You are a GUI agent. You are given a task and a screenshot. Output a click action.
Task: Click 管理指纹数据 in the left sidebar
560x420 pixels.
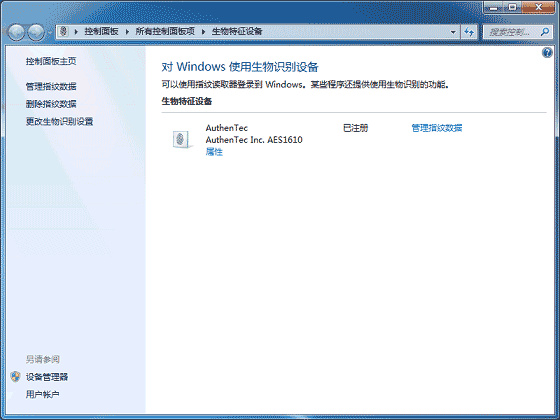coord(51,86)
